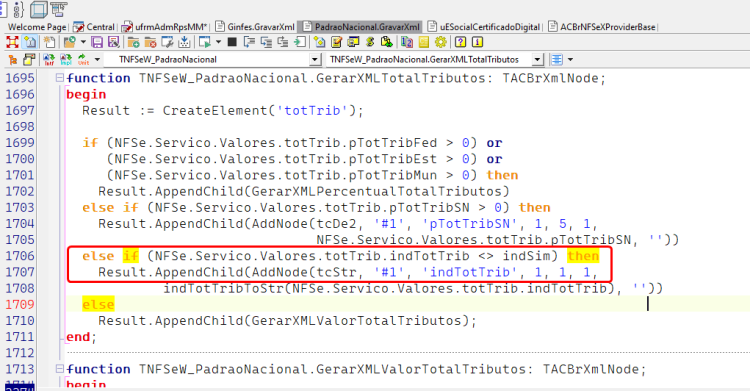Switch to the Welcome Page tab

[37, 27]
